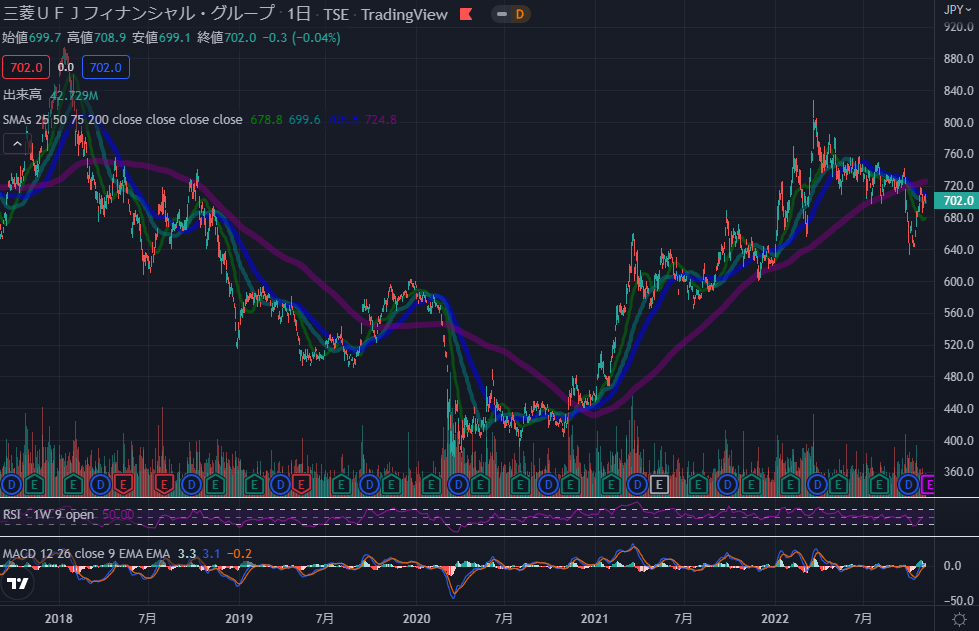Click the gray E earnings marker
The image size is (979, 631).
(x=659, y=484)
